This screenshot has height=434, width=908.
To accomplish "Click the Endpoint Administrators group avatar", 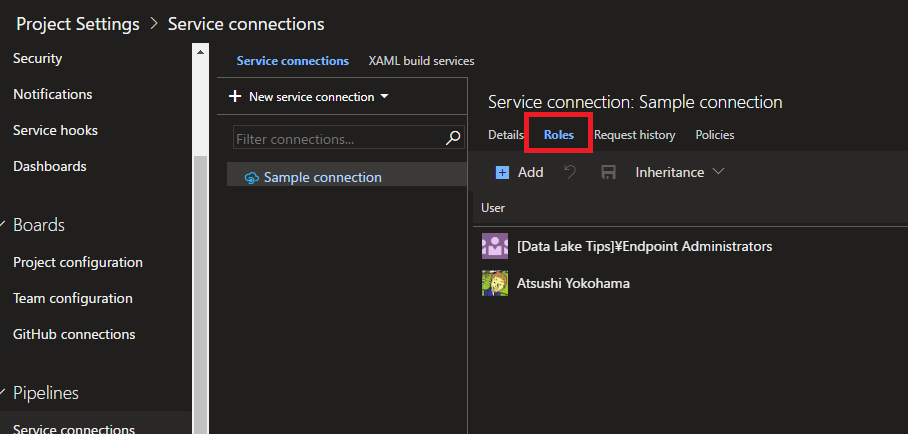I will coord(495,246).
